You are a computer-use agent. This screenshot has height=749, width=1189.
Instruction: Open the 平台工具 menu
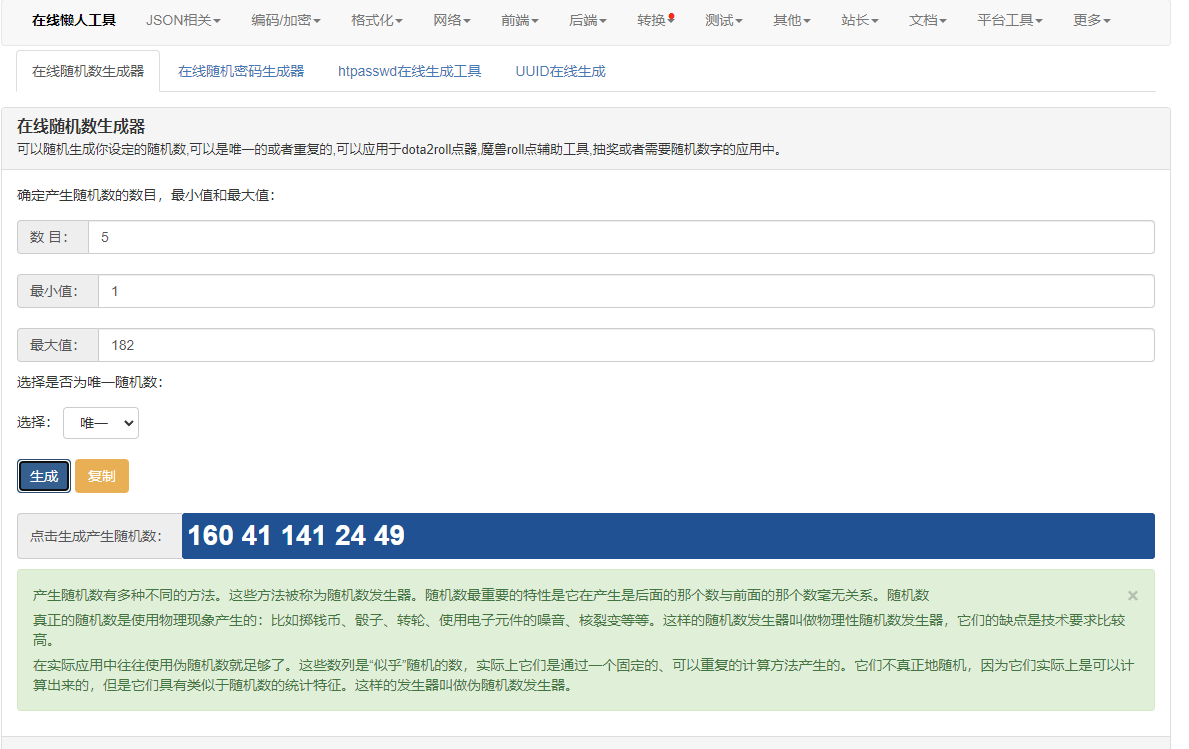point(1009,20)
